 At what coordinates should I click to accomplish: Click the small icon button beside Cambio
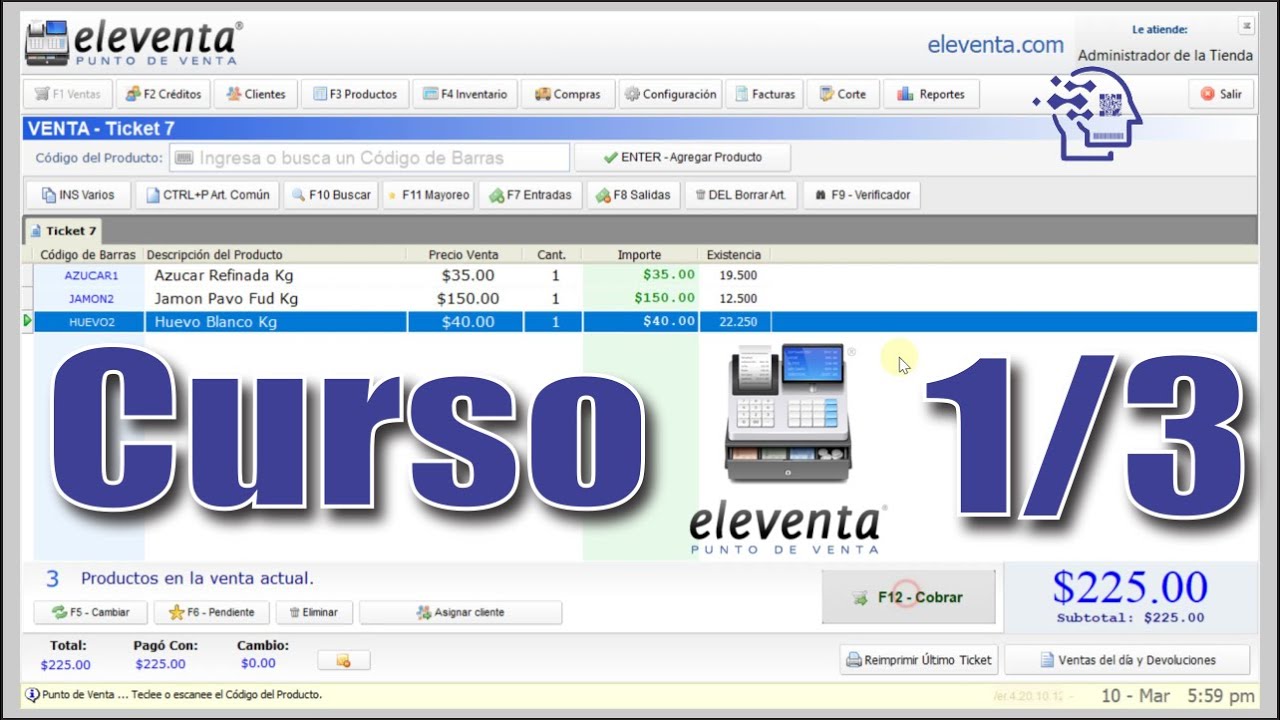pos(344,660)
